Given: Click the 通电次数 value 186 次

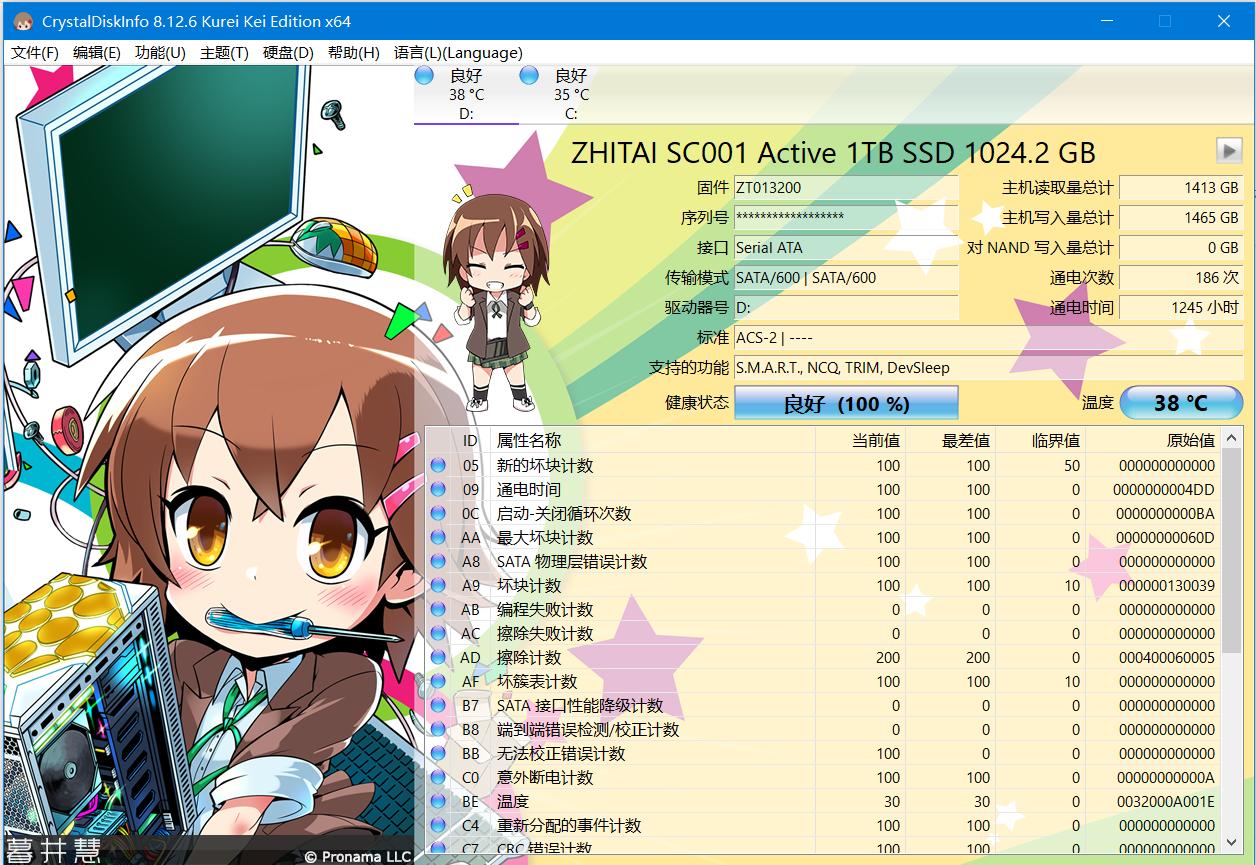Looking at the screenshot, I should pyautogui.click(x=1181, y=277).
